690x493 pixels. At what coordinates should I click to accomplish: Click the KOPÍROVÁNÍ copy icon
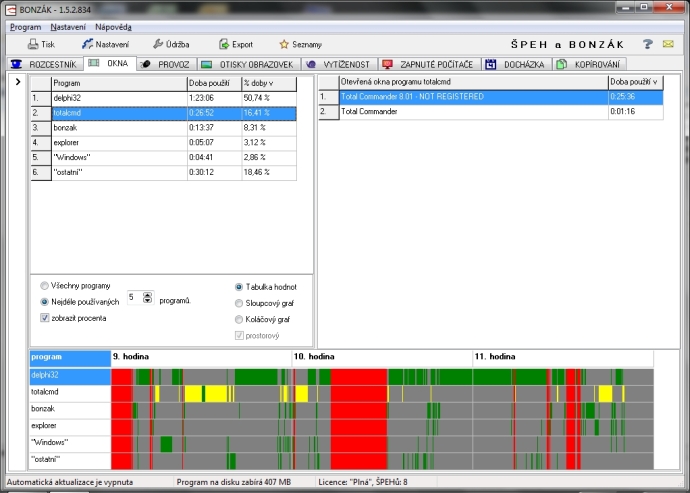pyautogui.click(x=561, y=64)
